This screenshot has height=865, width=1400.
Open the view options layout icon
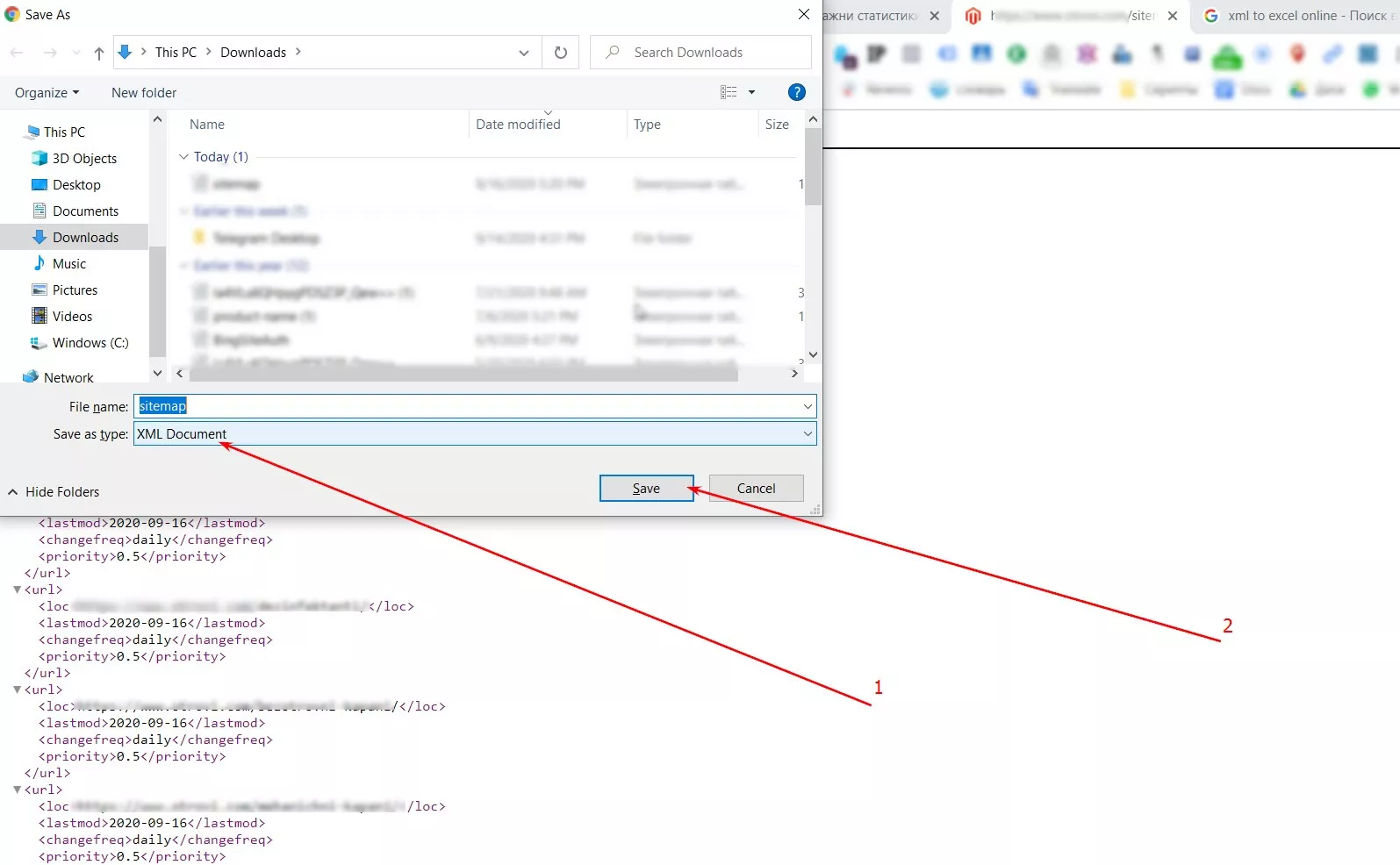coord(729,92)
